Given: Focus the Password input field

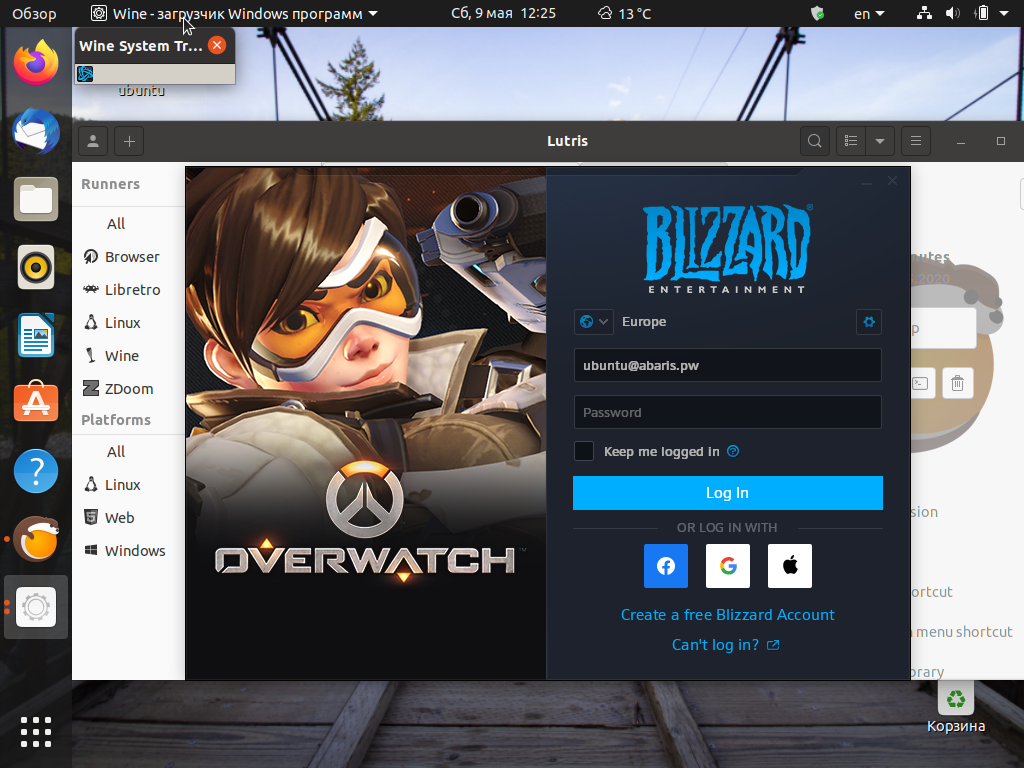Looking at the screenshot, I should [728, 412].
